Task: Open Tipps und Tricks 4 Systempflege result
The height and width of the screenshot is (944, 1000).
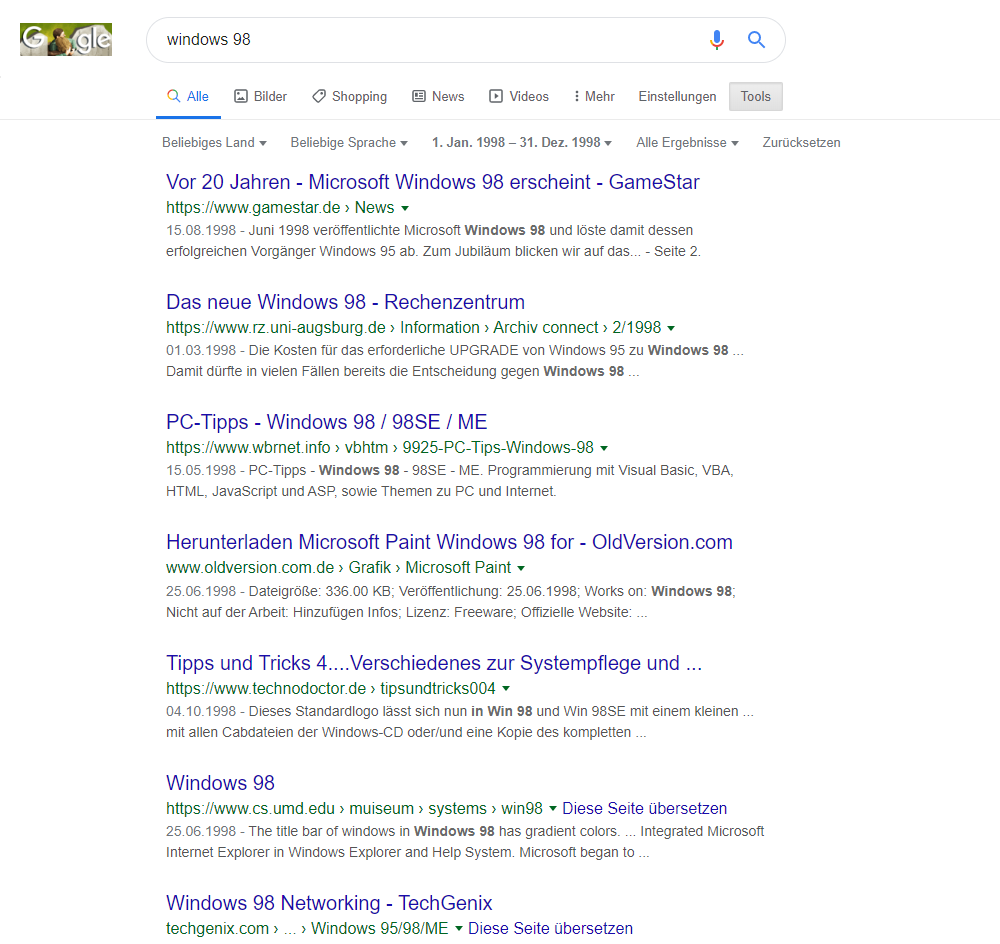Action: (x=434, y=663)
